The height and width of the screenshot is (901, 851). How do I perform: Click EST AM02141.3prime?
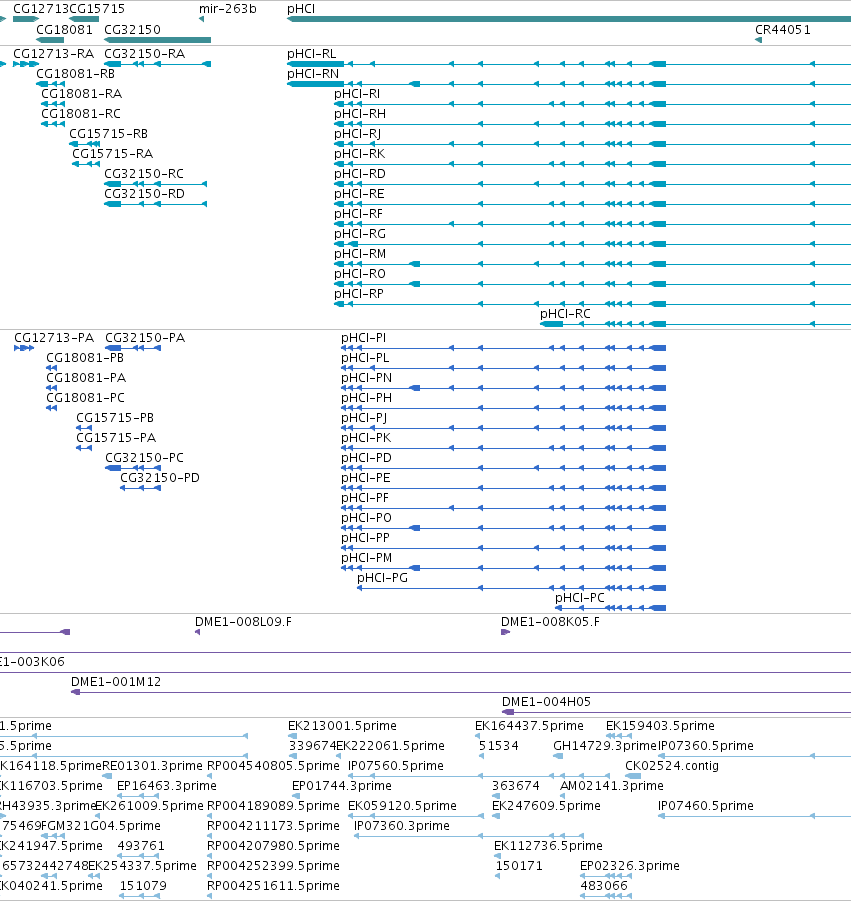point(612,786)
